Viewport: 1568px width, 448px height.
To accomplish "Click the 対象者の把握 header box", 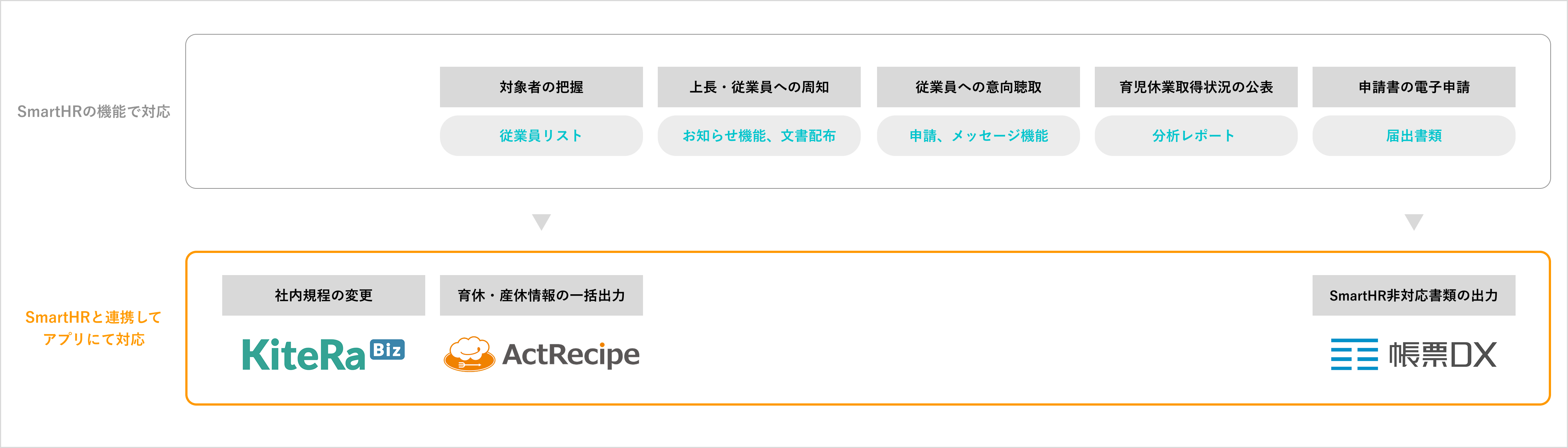I will [x=541, y=87].
